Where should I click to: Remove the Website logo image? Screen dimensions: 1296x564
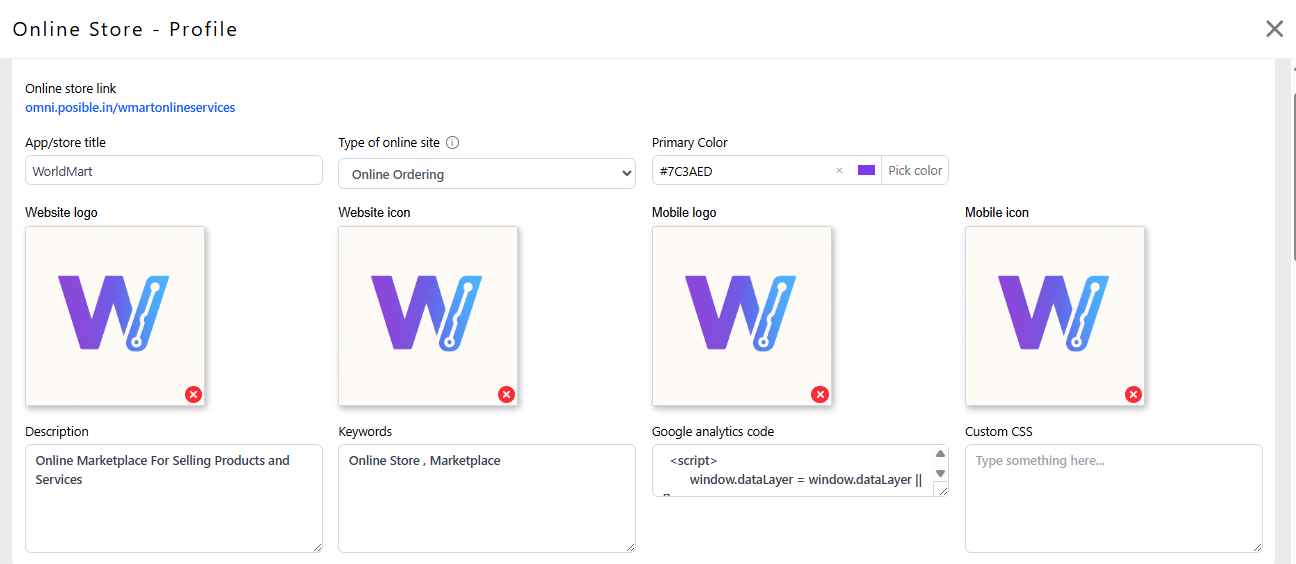point(194,395)
